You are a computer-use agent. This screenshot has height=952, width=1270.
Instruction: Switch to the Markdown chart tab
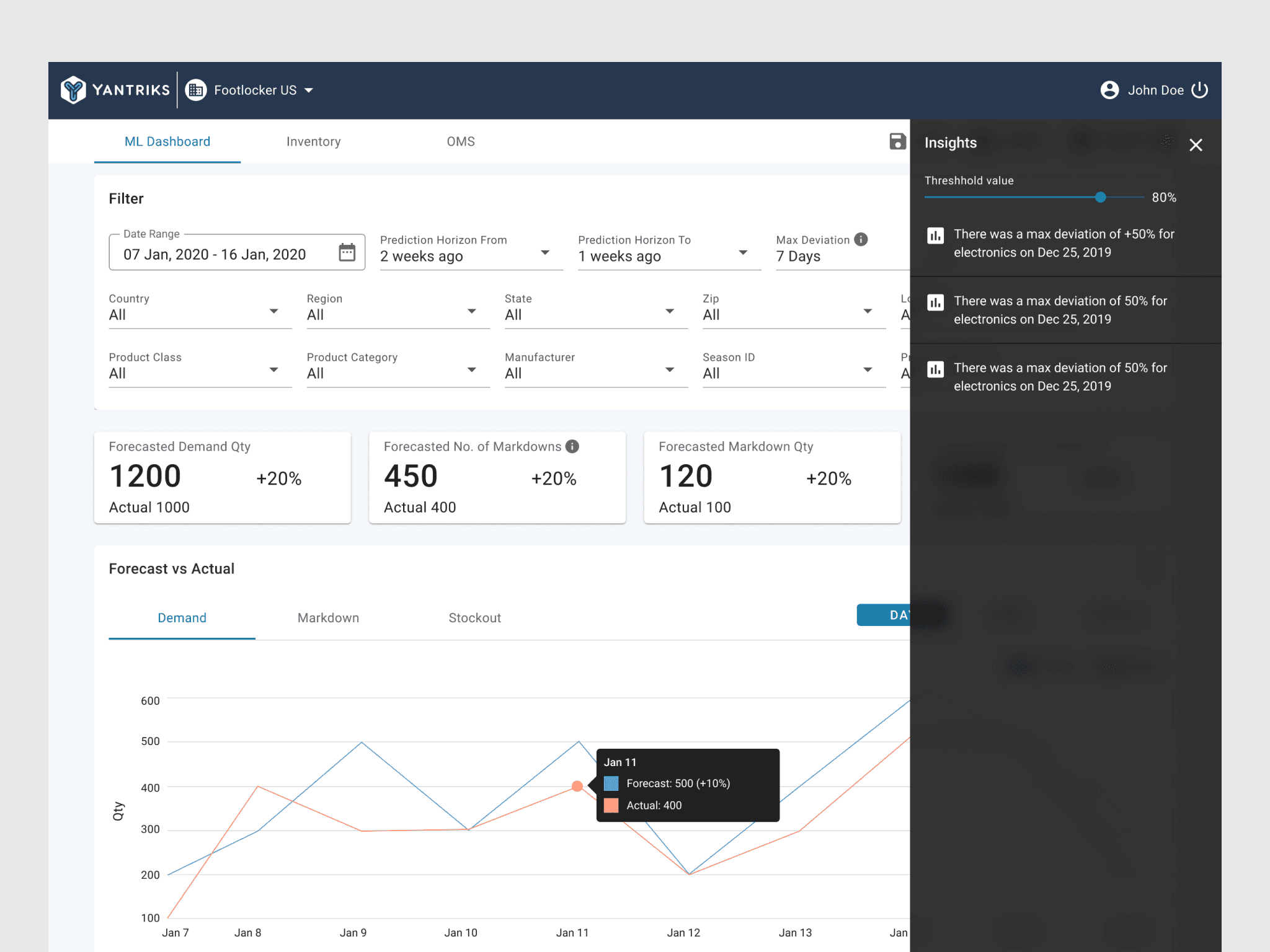(x=328, y=618)
